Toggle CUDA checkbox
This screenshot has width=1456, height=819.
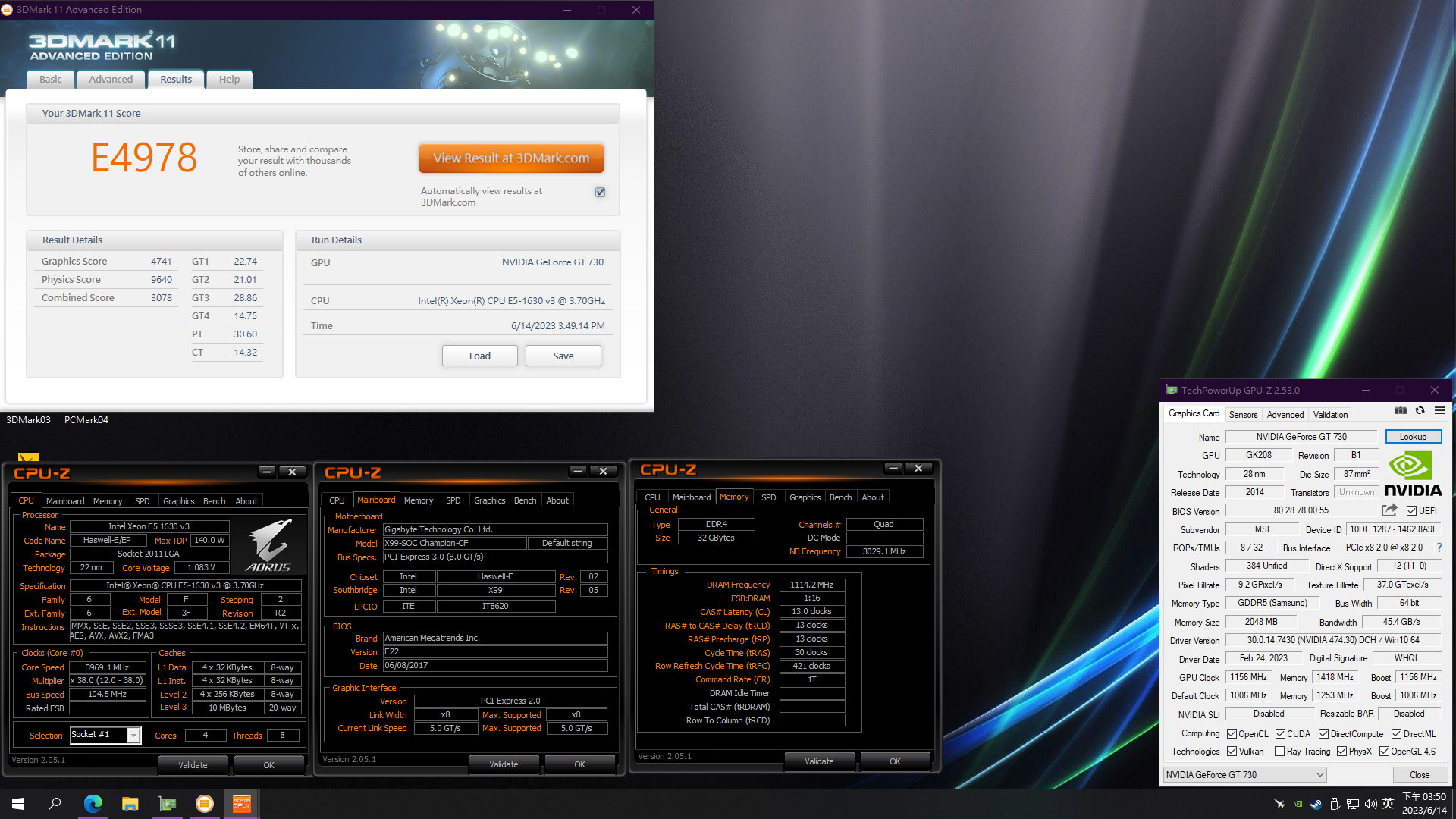[1280, 734]
